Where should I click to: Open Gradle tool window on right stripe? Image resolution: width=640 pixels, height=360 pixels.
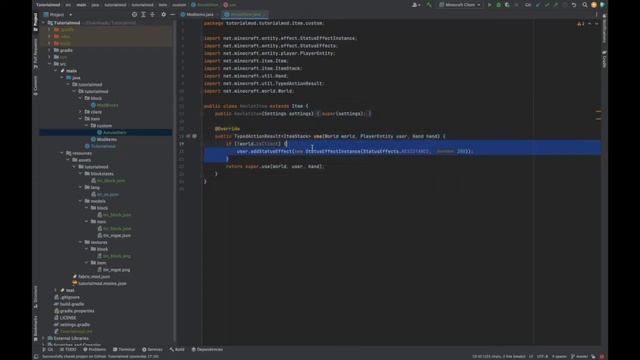(x=604, y=60)
